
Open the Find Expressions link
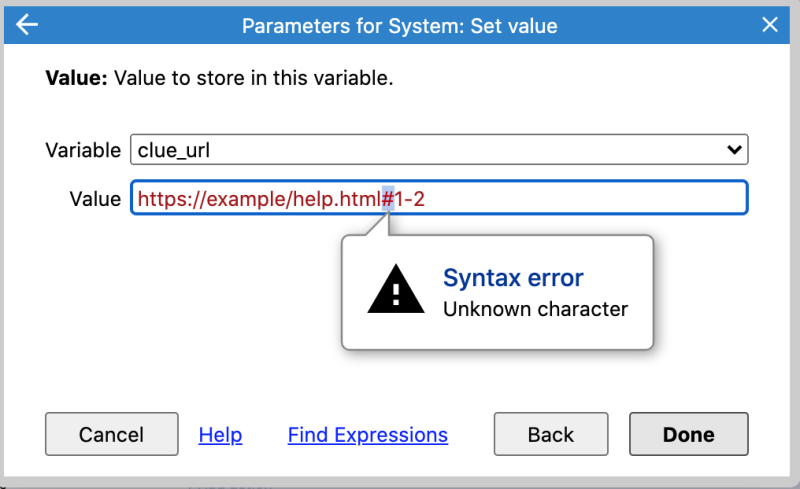(368, 435)
